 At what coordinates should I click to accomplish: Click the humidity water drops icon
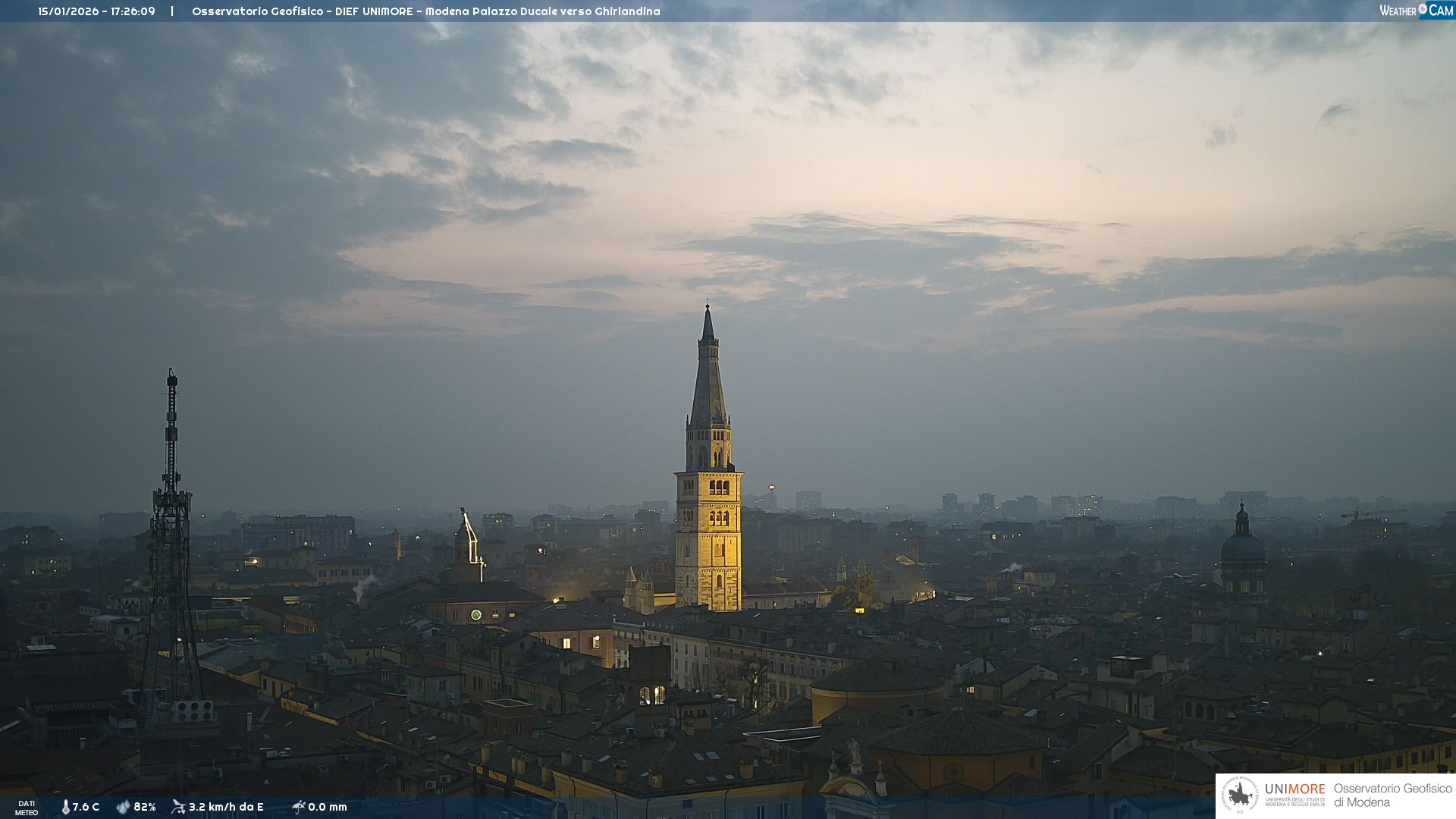click(x=123, y=807)
